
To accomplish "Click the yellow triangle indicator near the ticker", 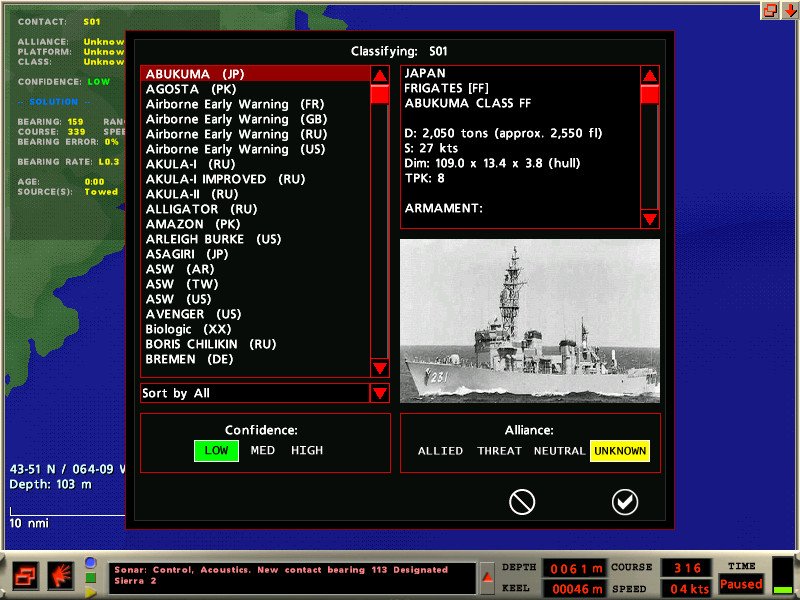I will coord(89,592).
